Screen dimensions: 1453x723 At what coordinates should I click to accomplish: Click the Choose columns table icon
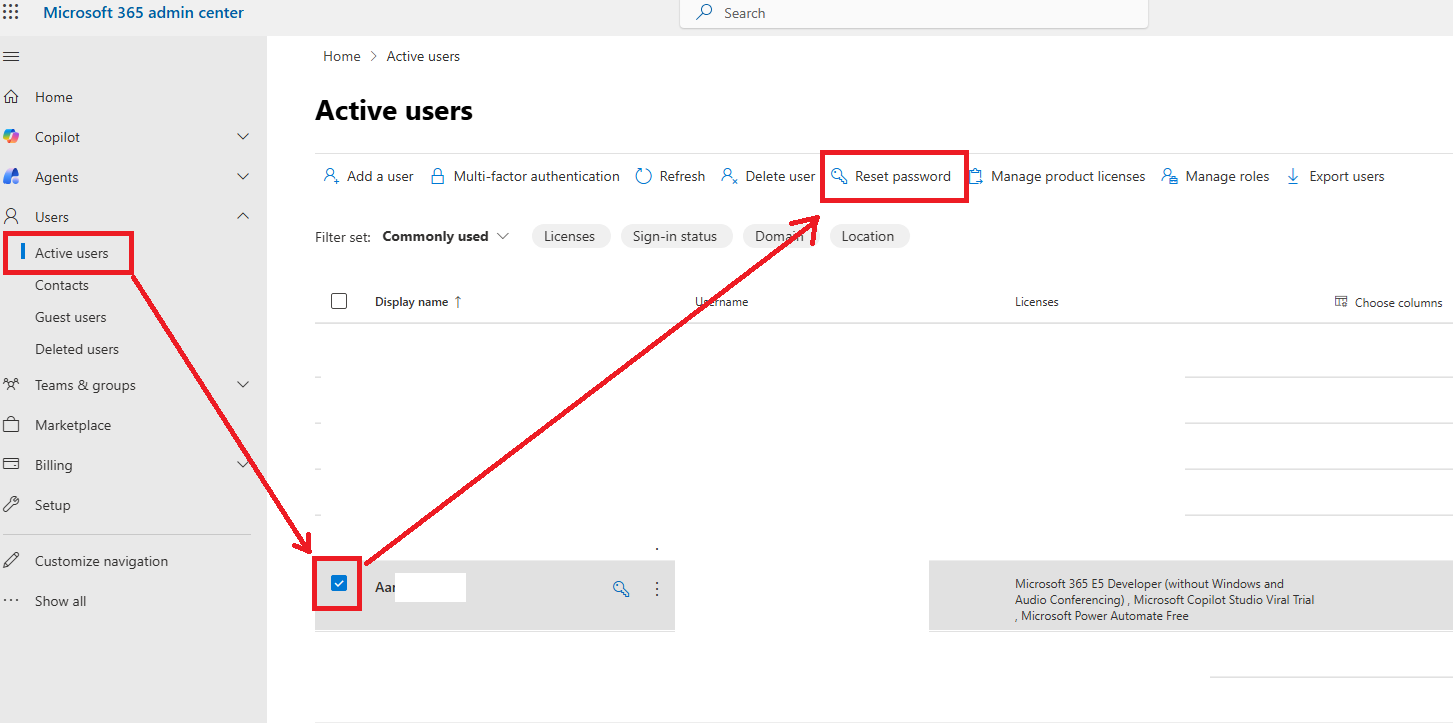tap(1341, 302)
